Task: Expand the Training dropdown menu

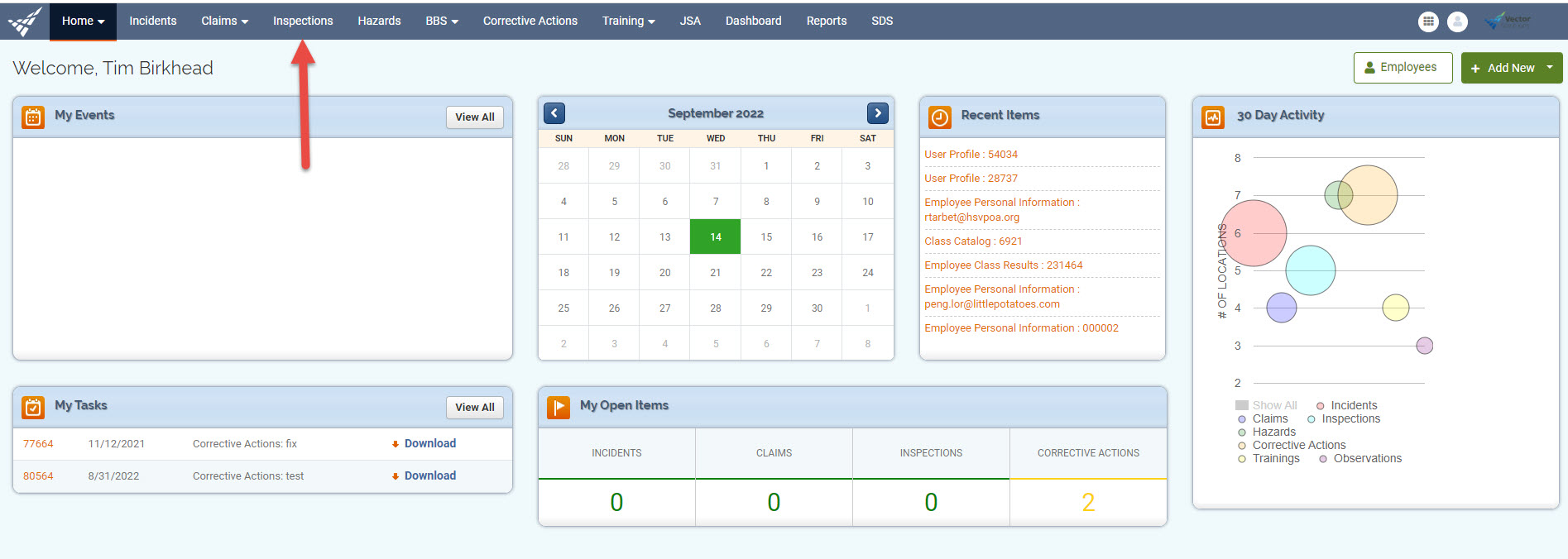Action: click(x=628, y=21)
